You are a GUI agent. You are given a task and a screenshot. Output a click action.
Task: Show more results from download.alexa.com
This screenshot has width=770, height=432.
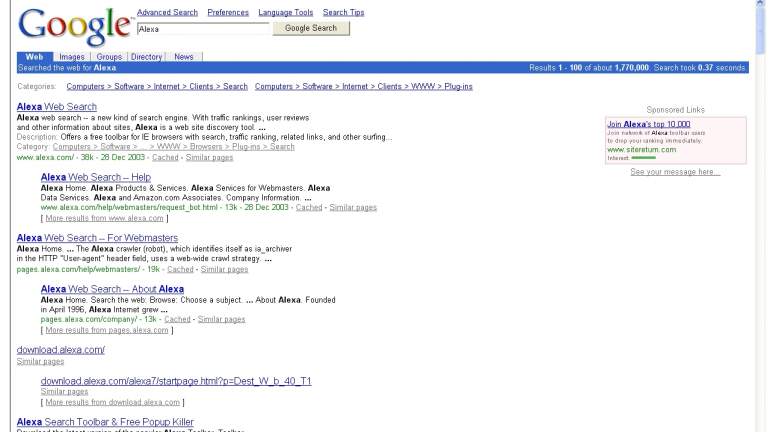coord(112,403)
